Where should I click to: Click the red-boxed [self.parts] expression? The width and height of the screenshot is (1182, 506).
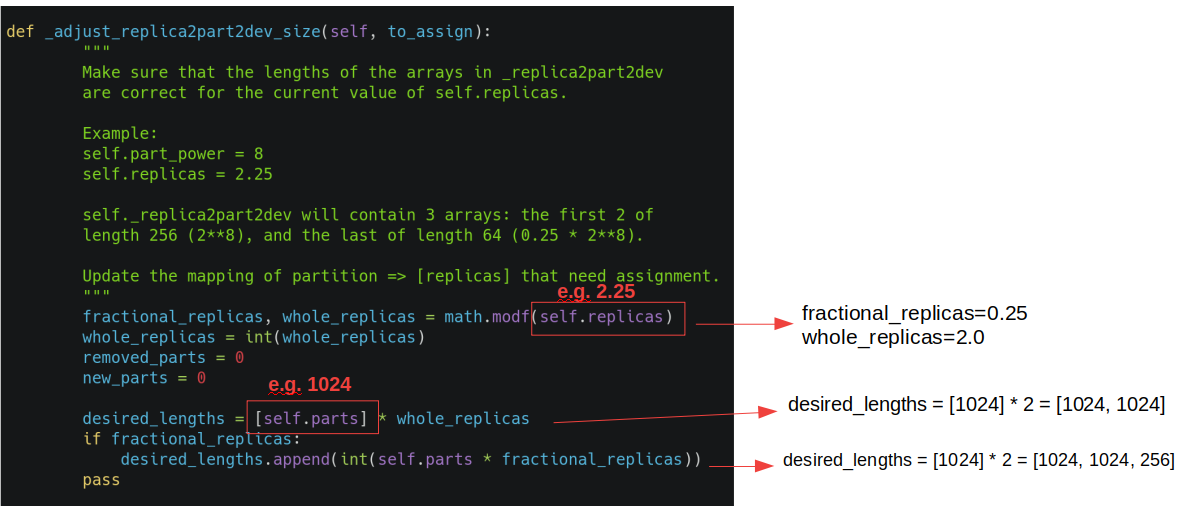pos(311,418)
